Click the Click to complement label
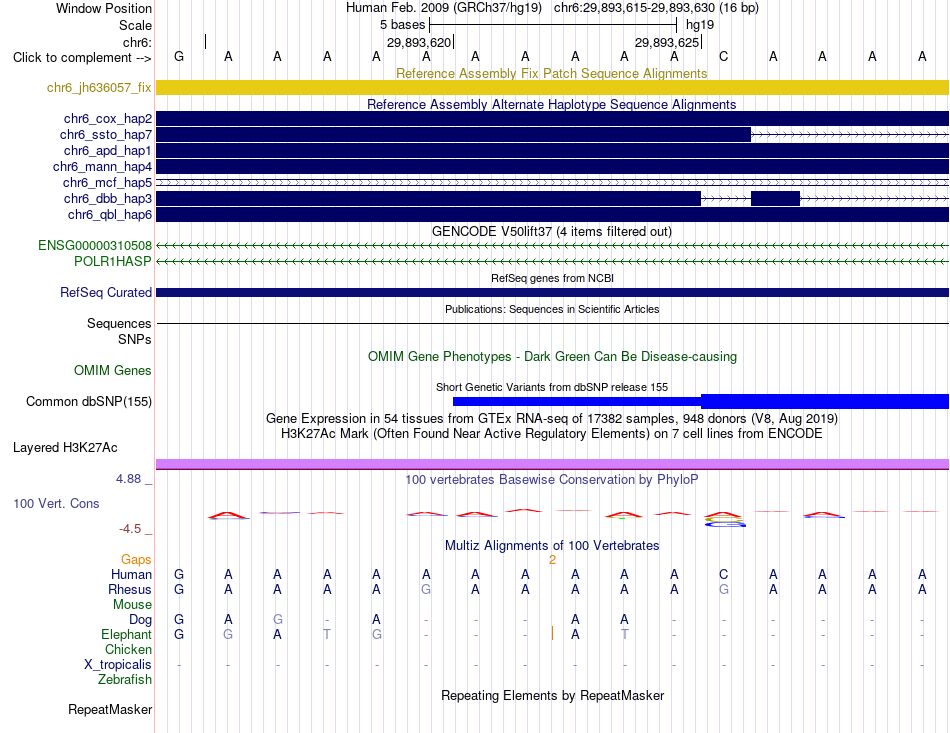Image resolution: width=950 pixels, height=733 pixels. pos(82,58)
